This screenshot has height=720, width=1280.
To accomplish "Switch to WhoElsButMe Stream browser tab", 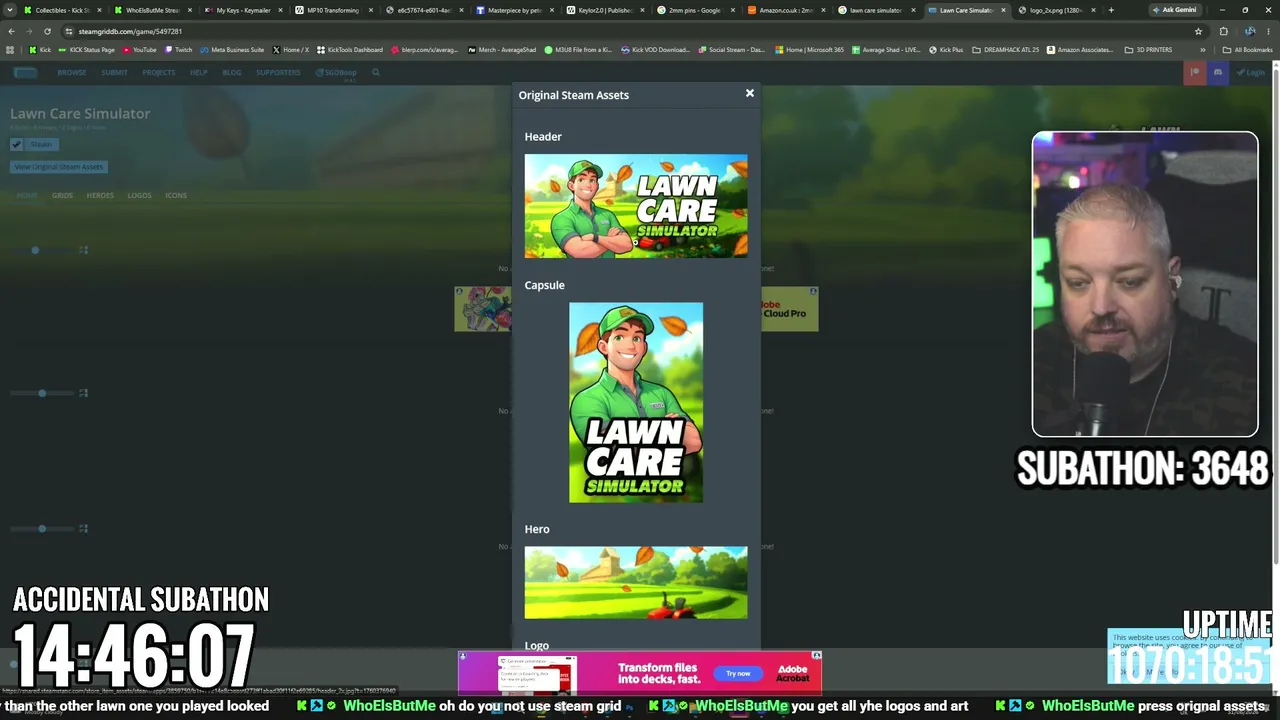I will [153, 10].
